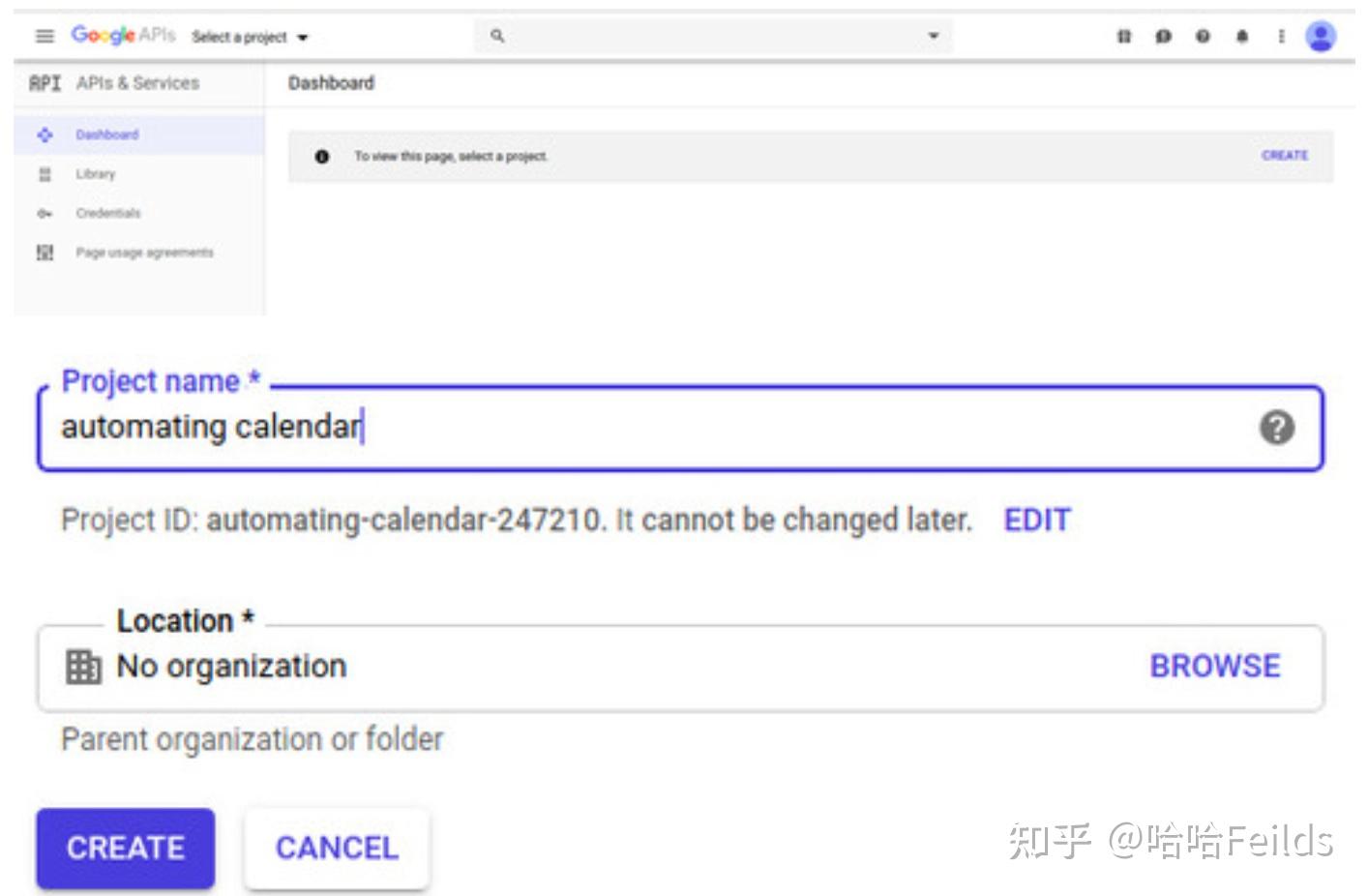This screenshot has height=896, width=1368.
Task: Open the Select a project dropdown
Action: pos(245,36)
